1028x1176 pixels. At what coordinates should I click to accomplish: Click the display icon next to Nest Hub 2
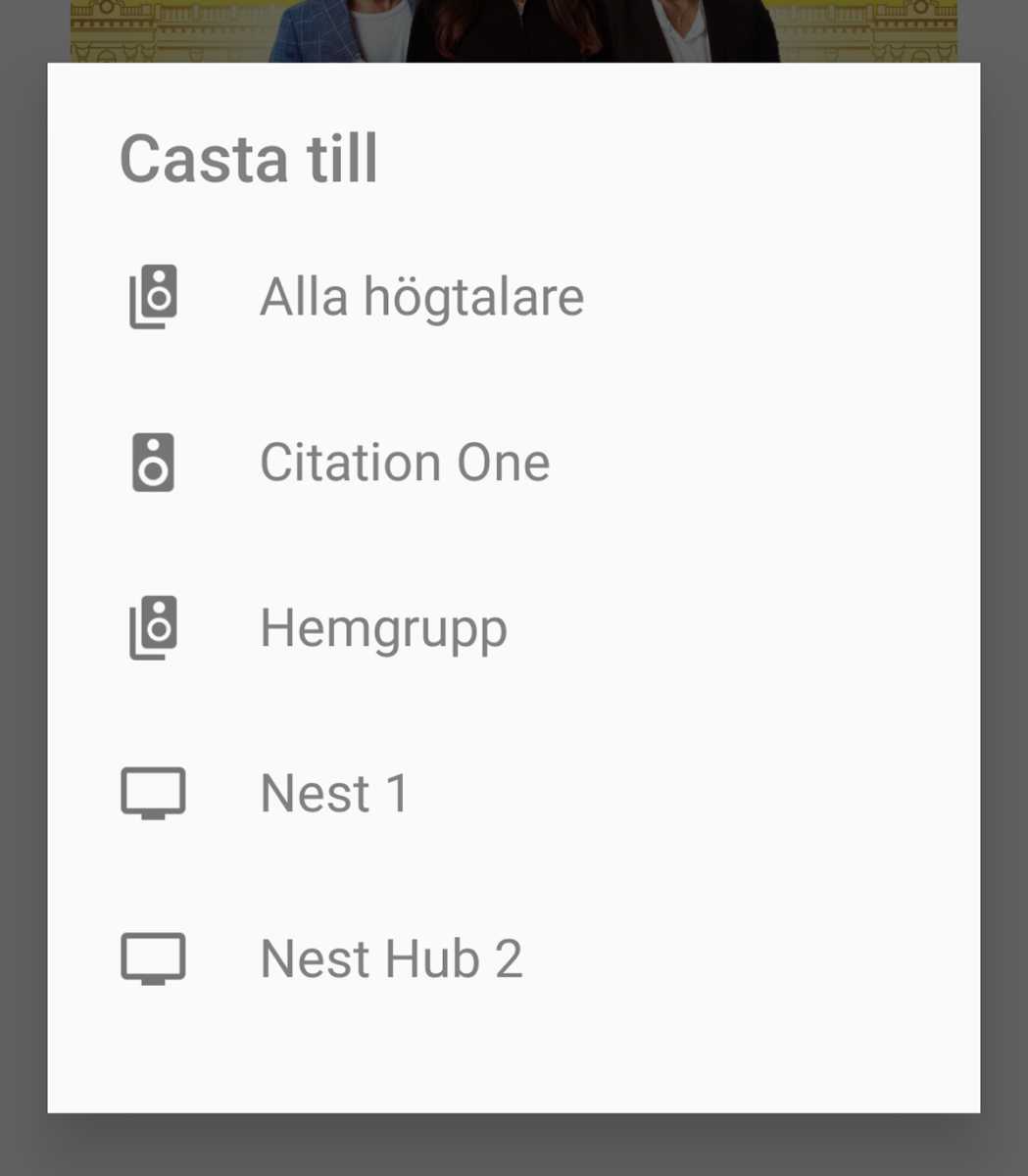click(x=152, y=958)
